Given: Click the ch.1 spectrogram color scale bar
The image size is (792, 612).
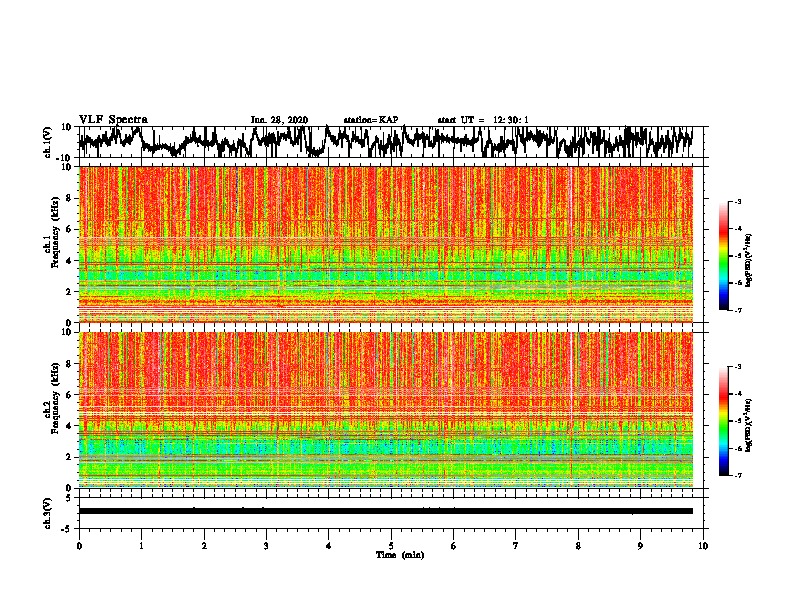Looking at the screenshot, I should 724,256.
